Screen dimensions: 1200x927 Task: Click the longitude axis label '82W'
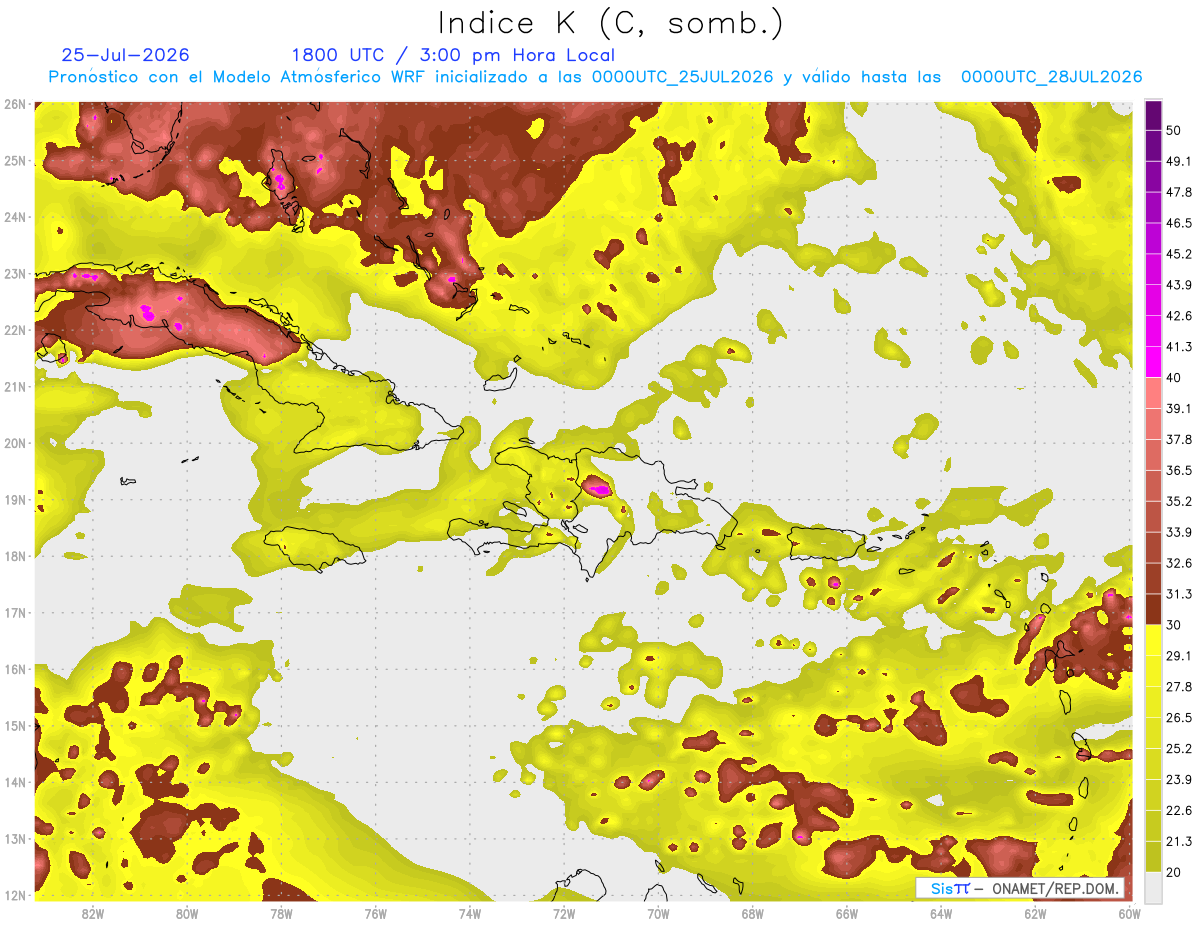coord(93,913)
